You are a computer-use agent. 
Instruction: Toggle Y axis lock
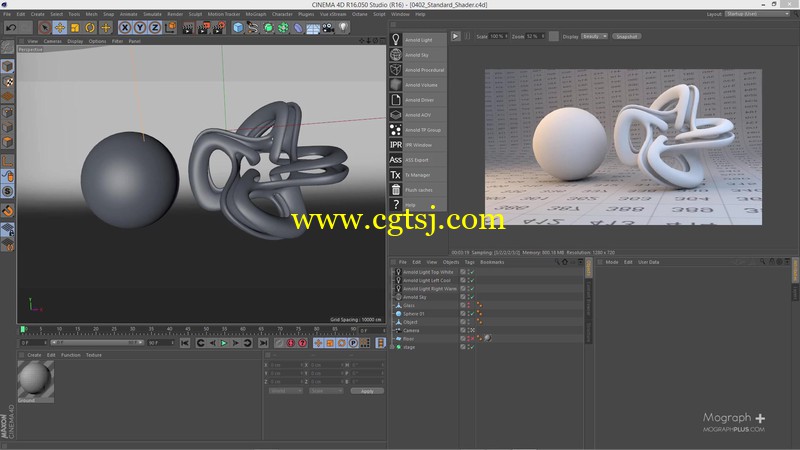coord(140,28)
